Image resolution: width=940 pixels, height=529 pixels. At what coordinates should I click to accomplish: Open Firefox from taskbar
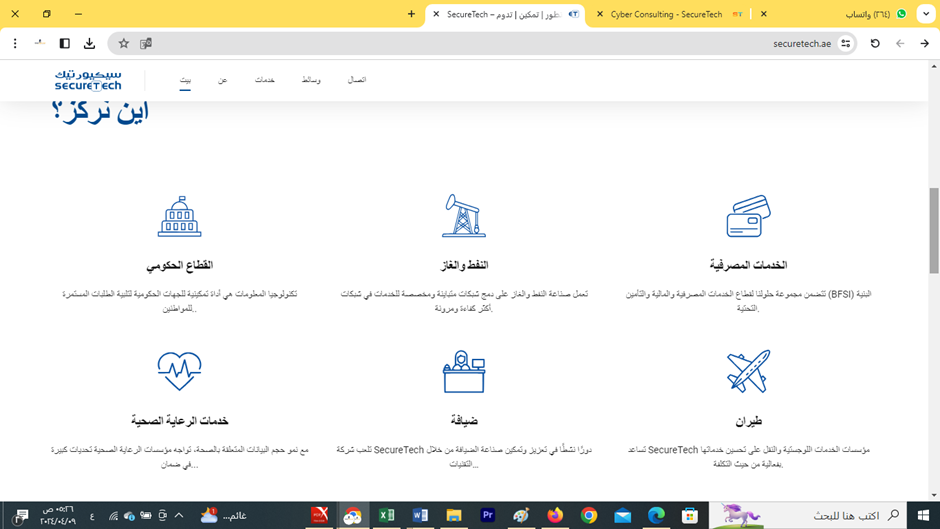pyautogui.click(x=555, y=515)
